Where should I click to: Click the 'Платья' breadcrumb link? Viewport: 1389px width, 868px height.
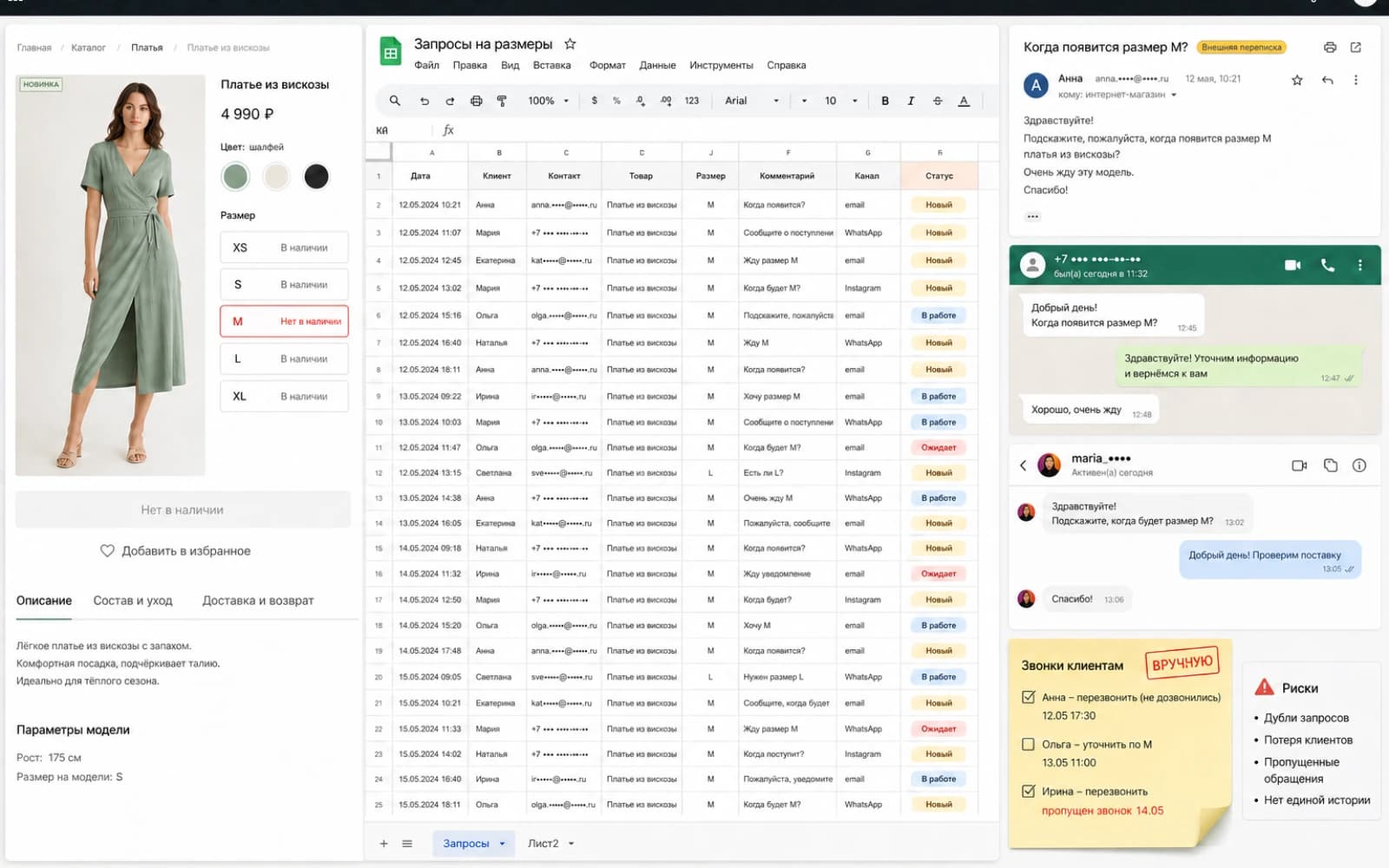click(x=147, y=48)
